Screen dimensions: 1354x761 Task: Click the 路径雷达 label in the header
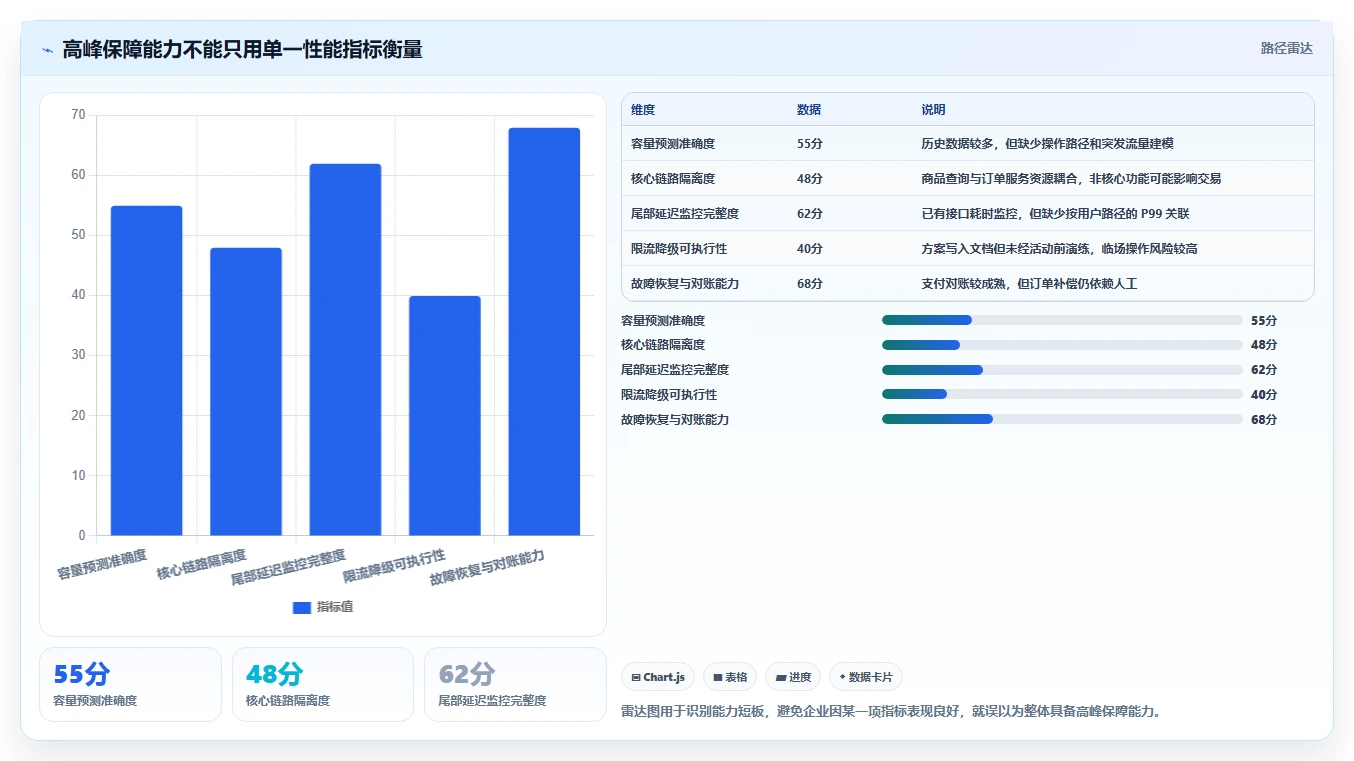tap(1286, 48)
